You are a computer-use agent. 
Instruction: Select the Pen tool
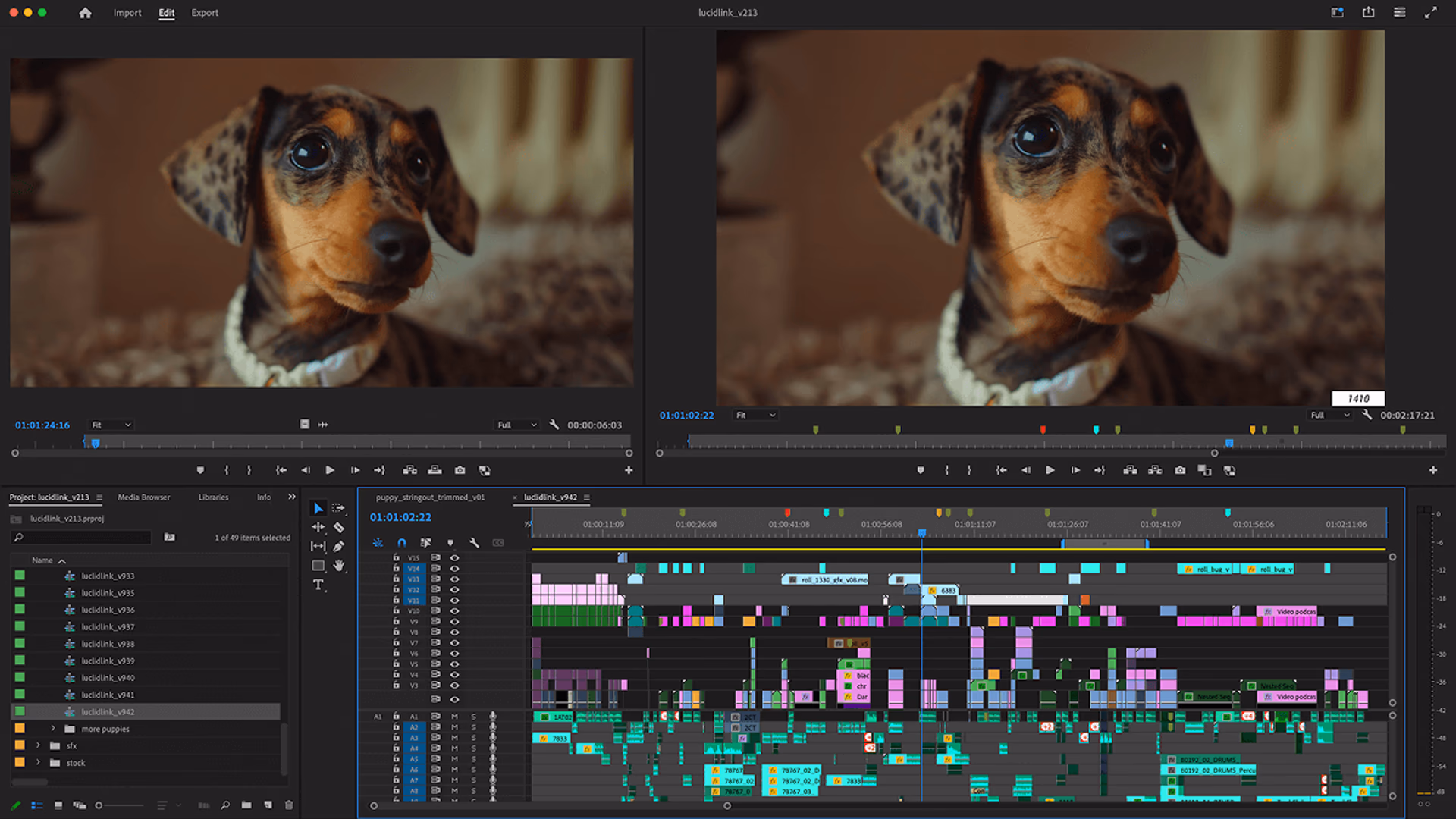click(x=340, y=546)
